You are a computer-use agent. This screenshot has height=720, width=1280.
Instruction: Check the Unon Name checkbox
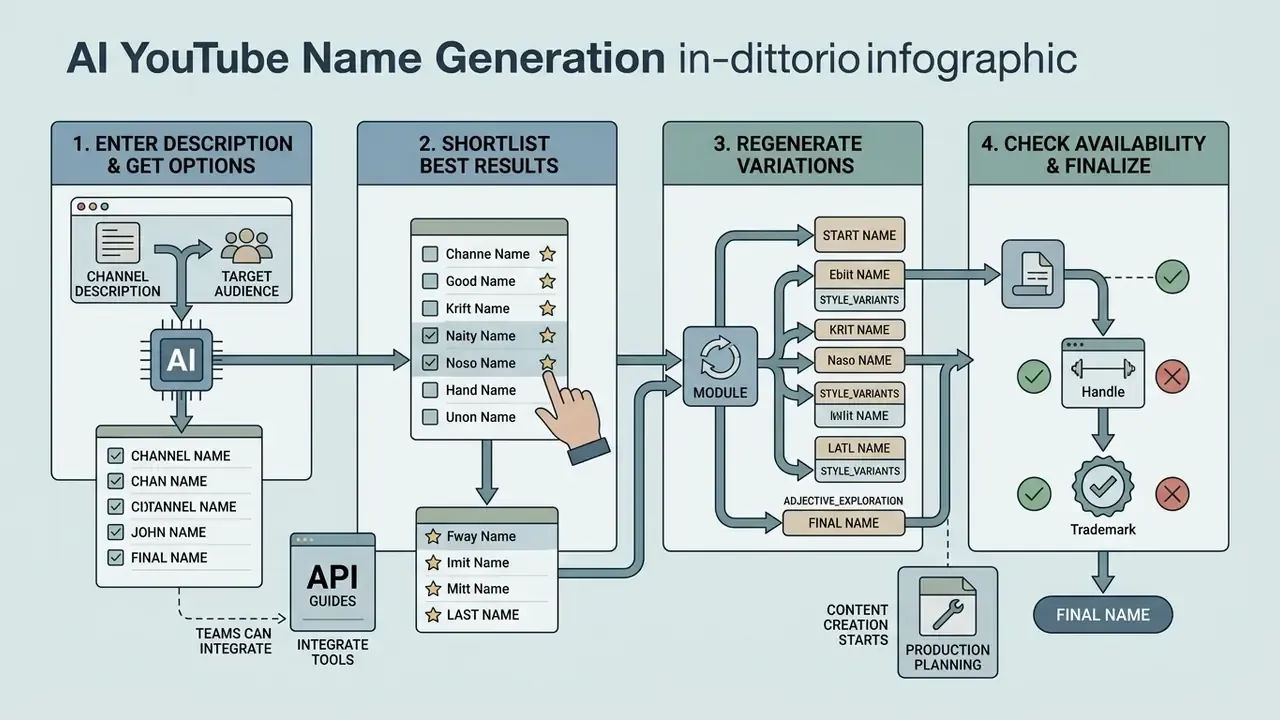pos(430,417)
